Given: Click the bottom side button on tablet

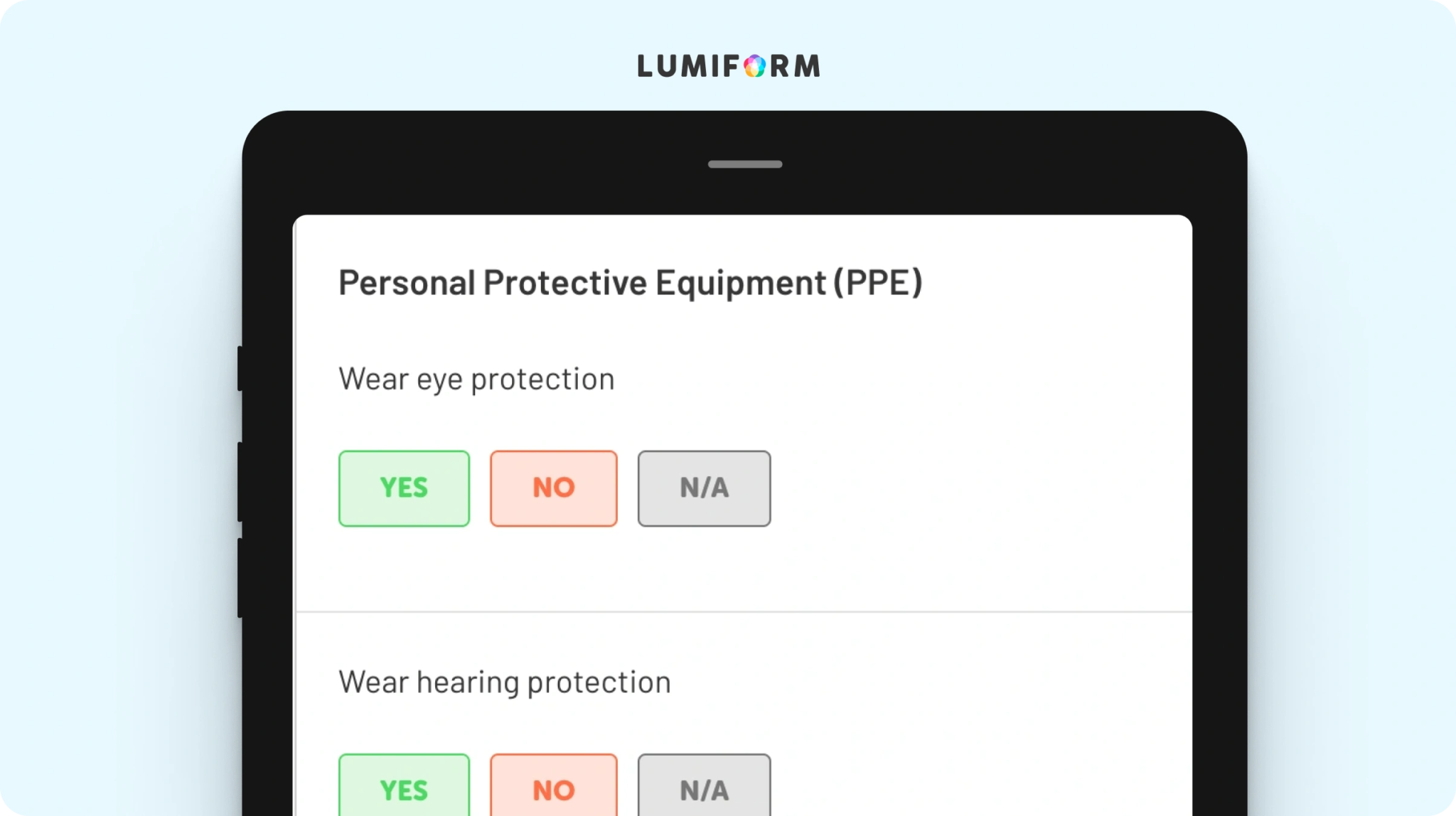Looking at the screenshot, I should coord(240,578).
